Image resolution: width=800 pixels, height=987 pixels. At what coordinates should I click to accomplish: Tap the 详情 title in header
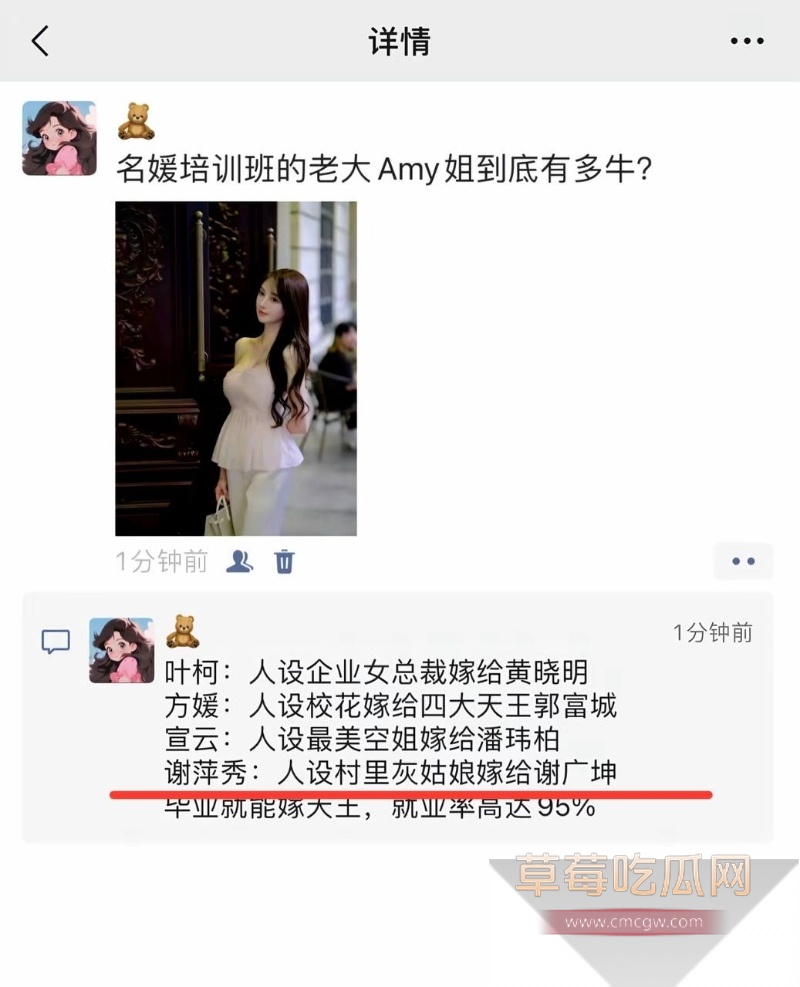pyautogui.click(x=400, y=42)
